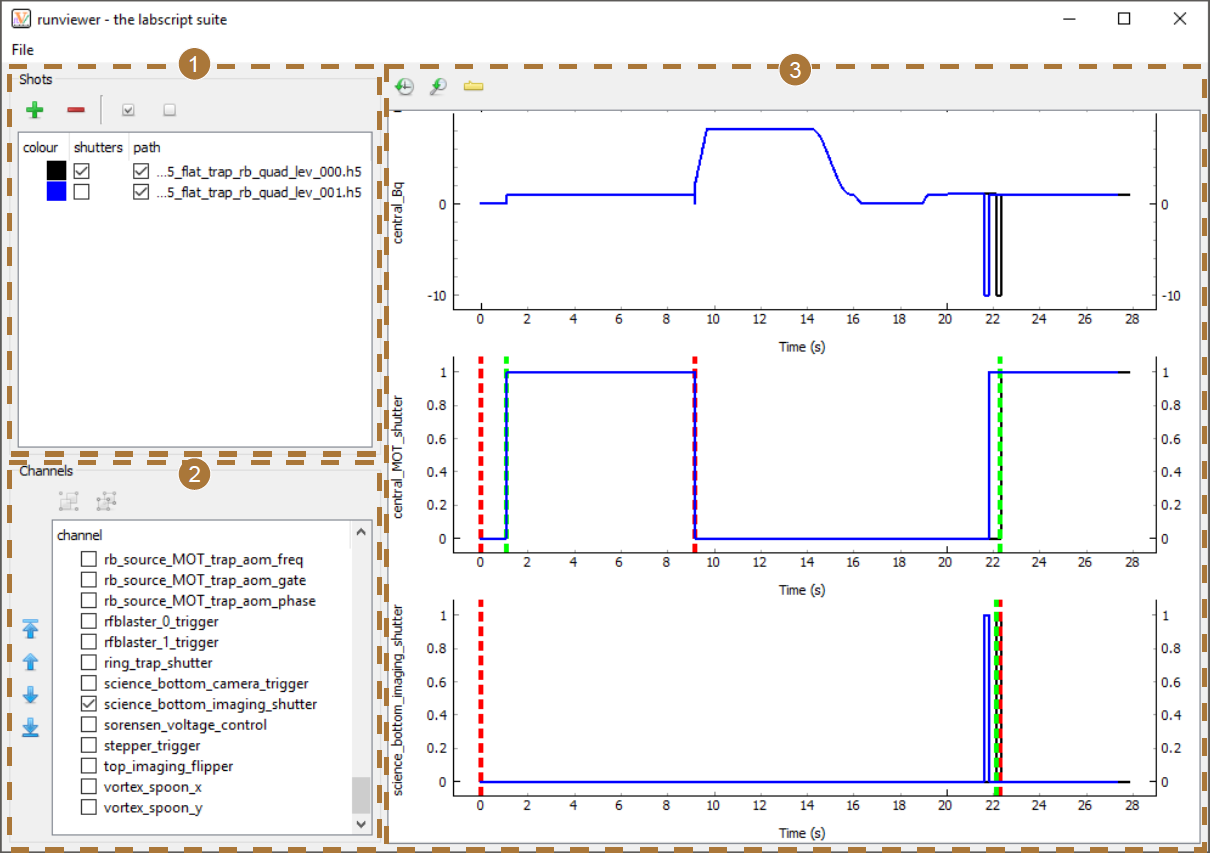Select shot file ...5_flat_trap_rb_quad_lev_000.h5
This screenshot has width=1211, height=854.
(259, 171)
